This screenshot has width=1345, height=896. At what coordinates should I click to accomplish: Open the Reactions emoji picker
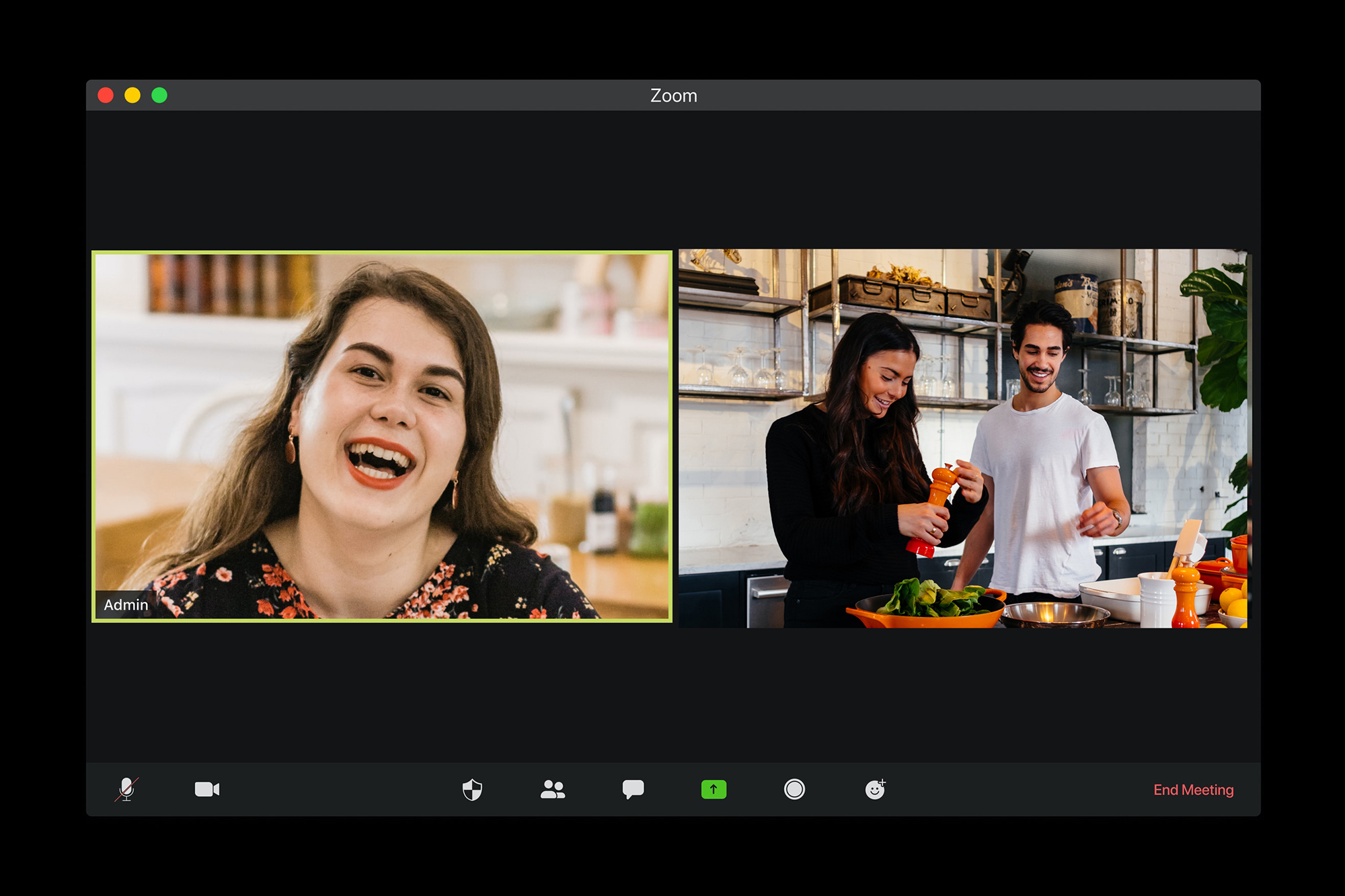[x=875, y=790]
